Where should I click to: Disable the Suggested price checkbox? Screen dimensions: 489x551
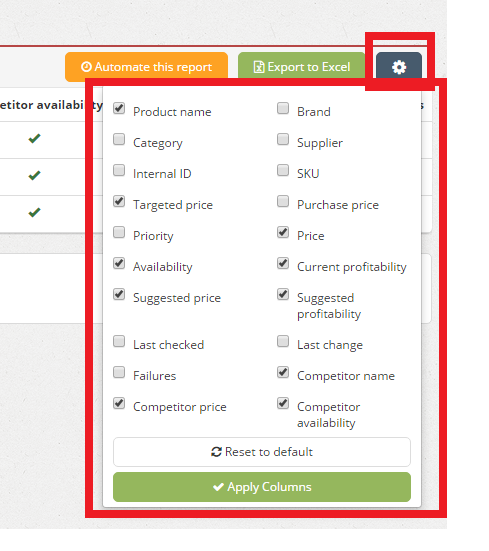tap(119, 294)
